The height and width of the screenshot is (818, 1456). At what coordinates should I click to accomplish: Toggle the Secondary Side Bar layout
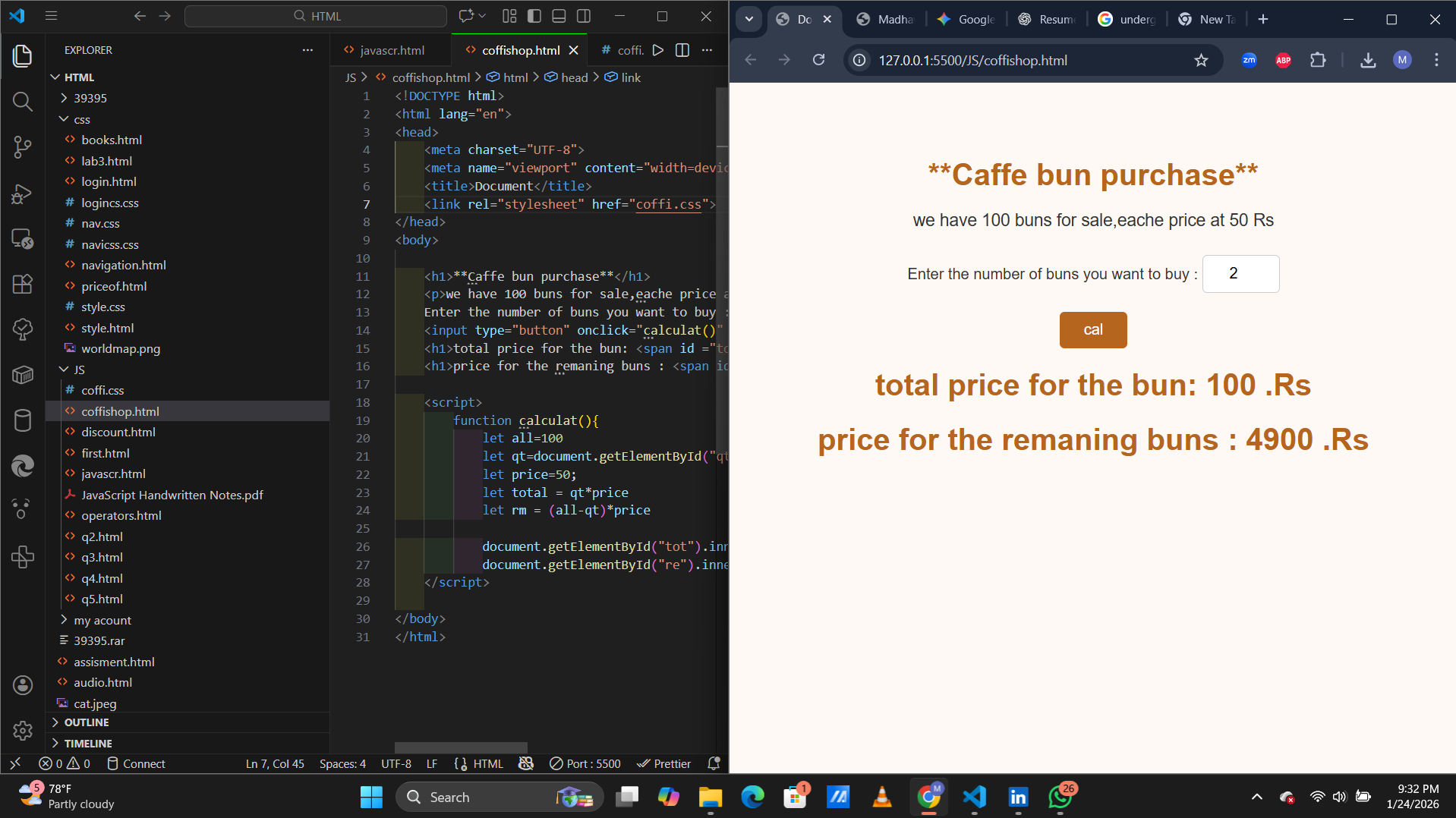pyautogui.click(x=584, y=16)
